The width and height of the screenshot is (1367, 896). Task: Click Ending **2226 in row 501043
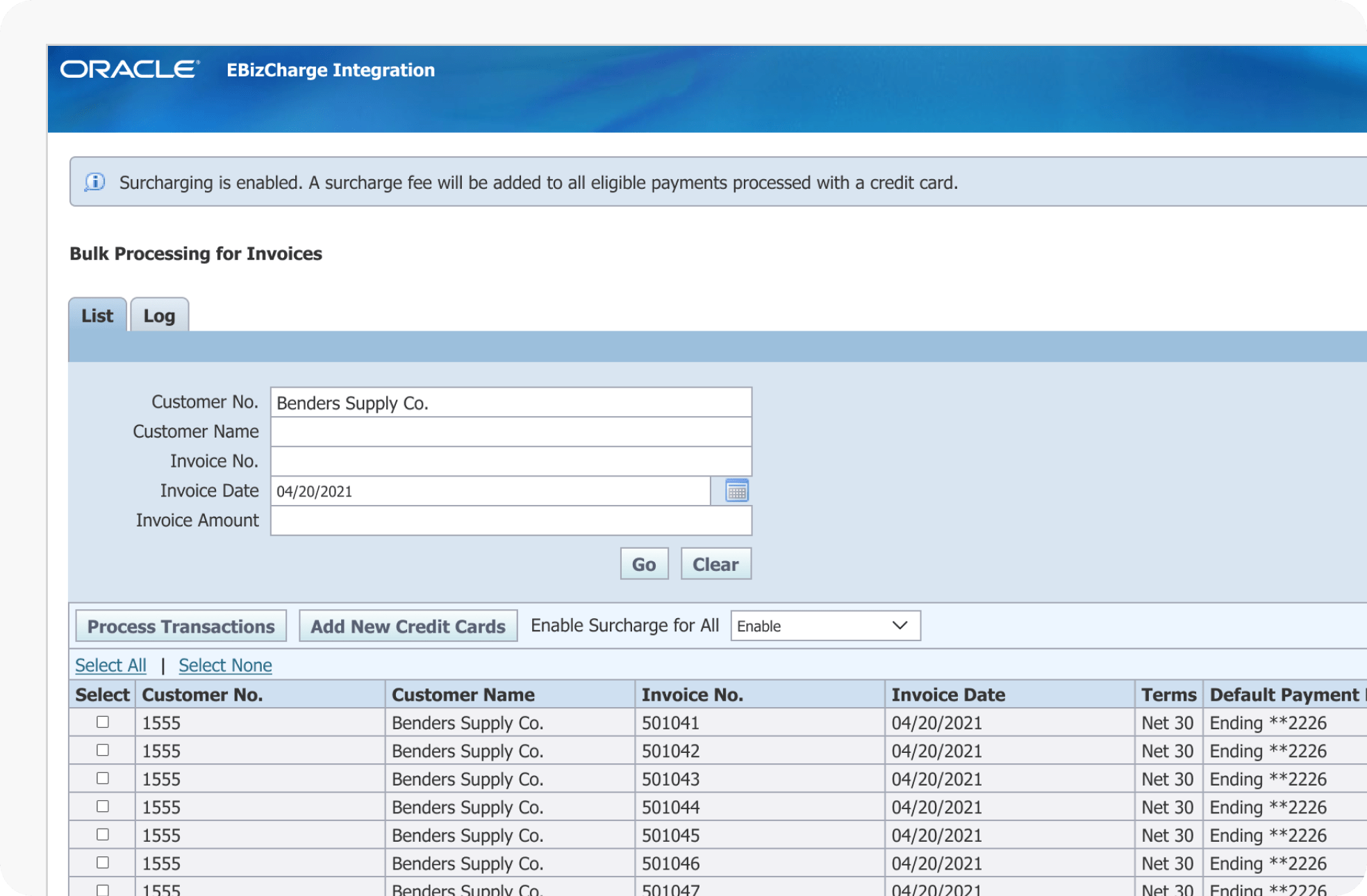[x=1268, y=779]
